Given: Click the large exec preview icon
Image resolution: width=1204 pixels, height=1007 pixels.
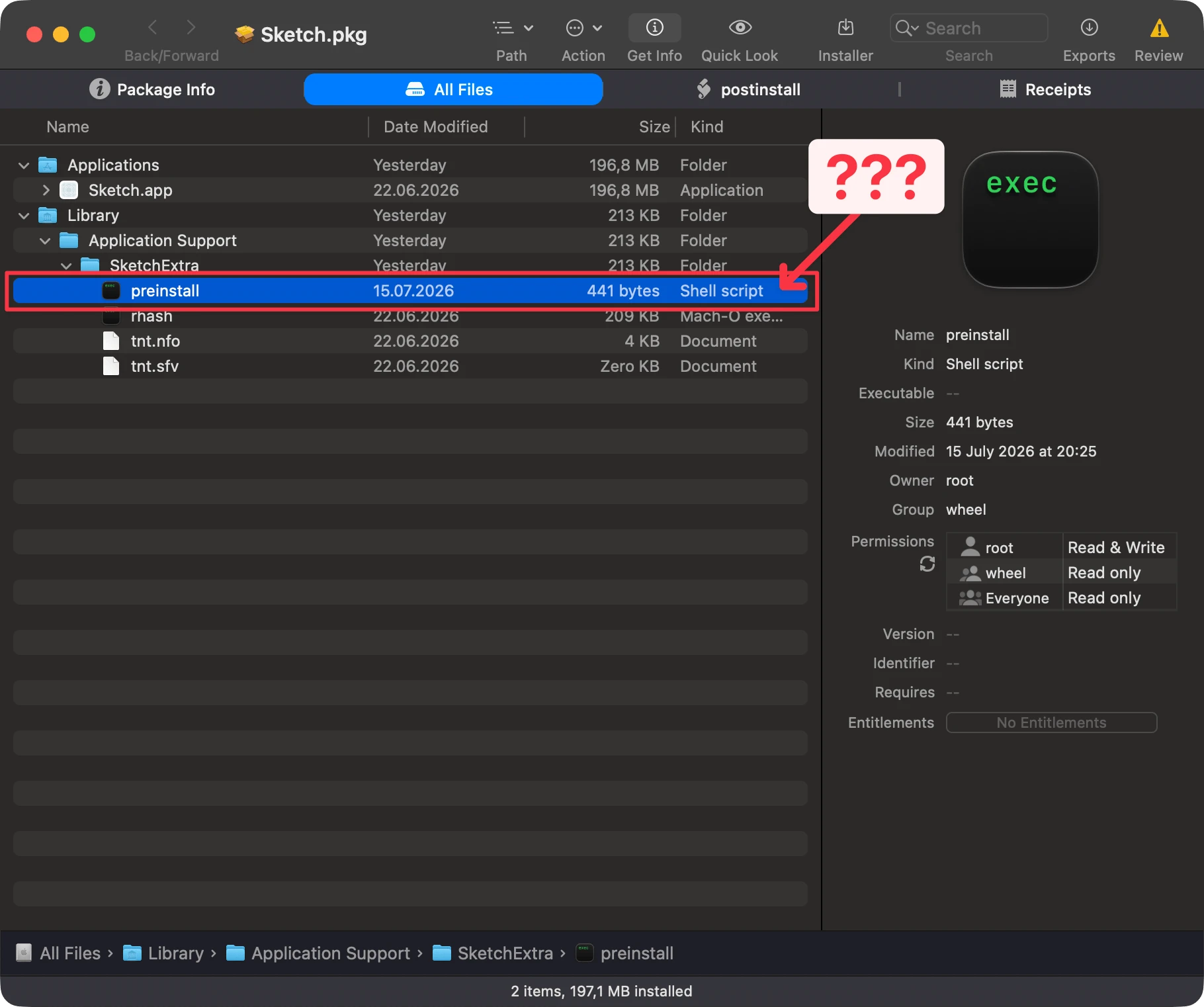Looking at the screenshot, I should (x=1030, y=220).
